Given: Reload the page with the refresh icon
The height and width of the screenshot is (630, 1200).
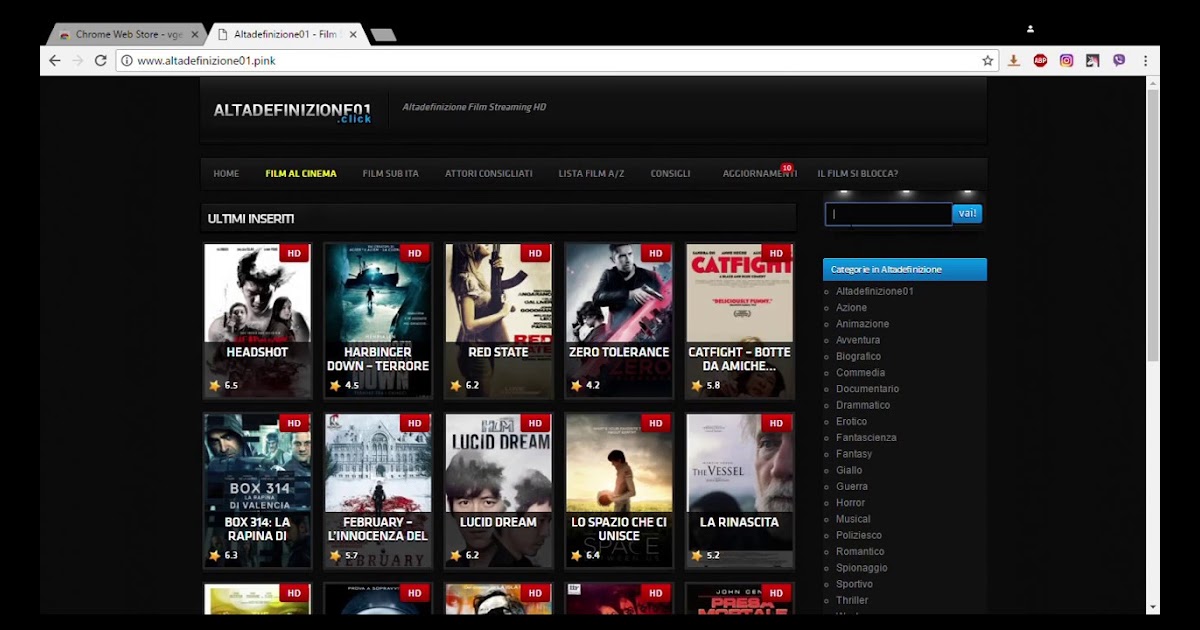Looking at the screenshot, I should point(101,61).
